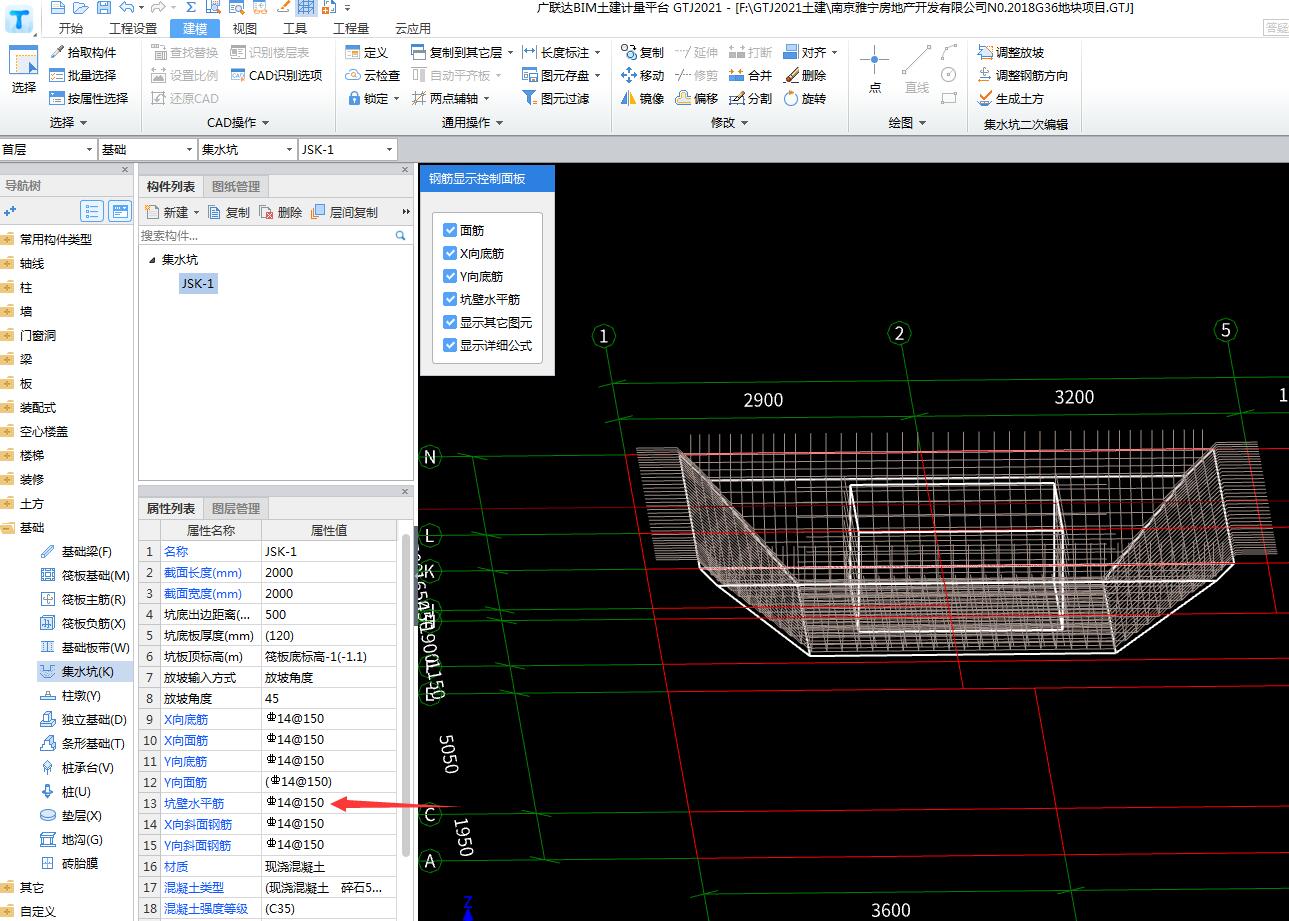Switch to the 图纸管理 tab
Image resolution: width=1289 pixels, height=921 pixels.
[x=236, y=186]
